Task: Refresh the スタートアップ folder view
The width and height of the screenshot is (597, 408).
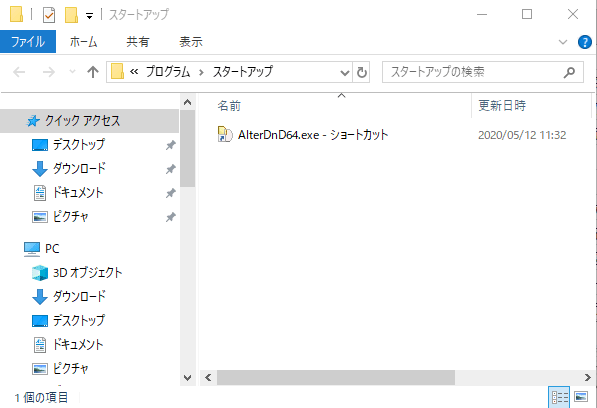Action: (x=362, y=72)
